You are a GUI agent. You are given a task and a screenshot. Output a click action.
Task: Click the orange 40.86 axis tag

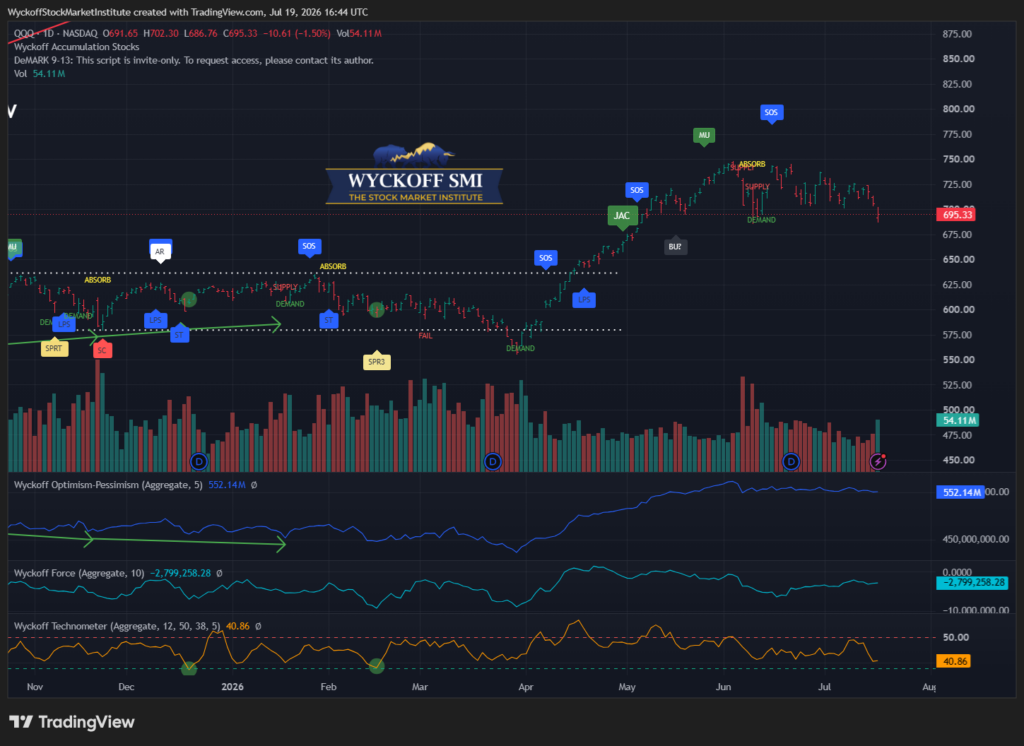(x=953, y=661)
